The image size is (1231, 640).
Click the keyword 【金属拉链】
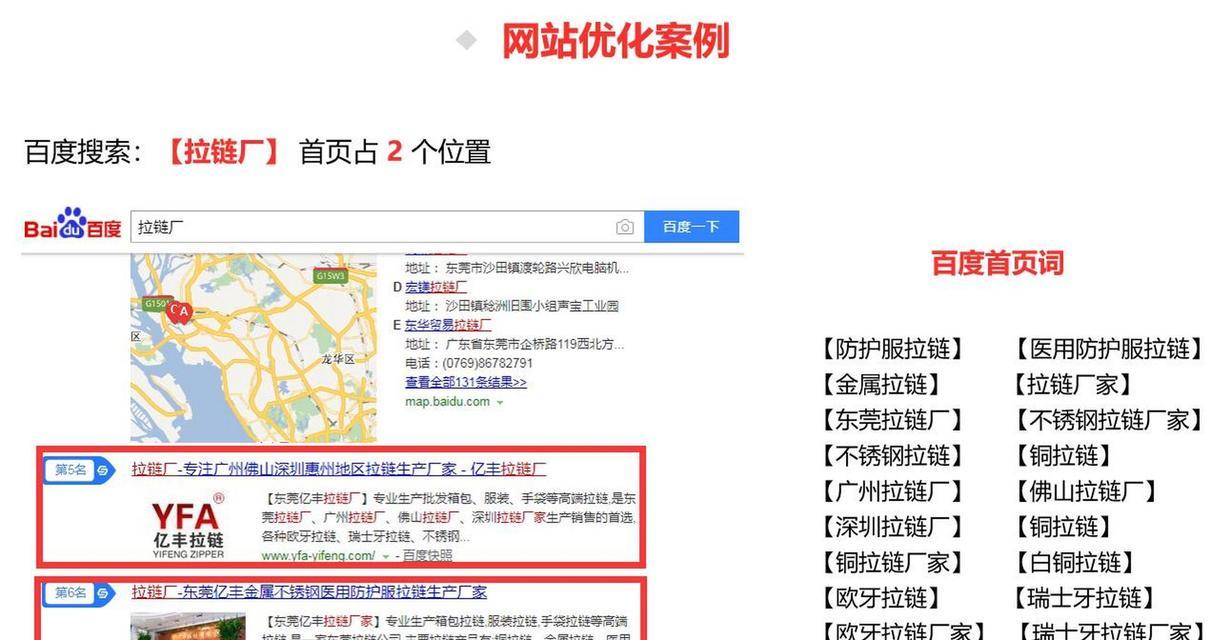881,385
